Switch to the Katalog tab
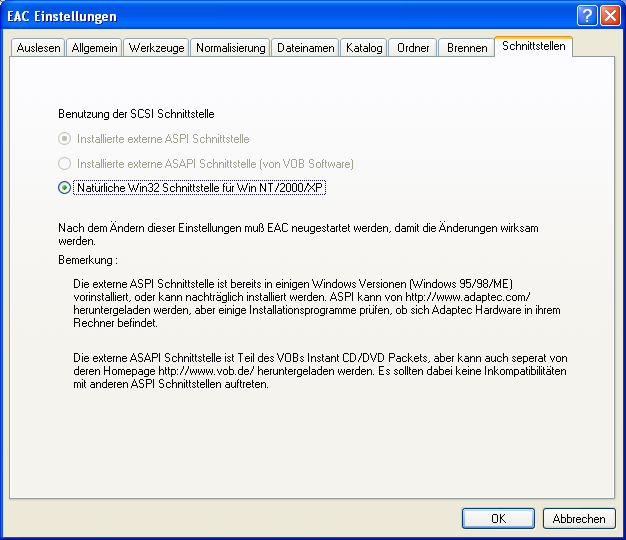Viewport: 626px width, 540px height. 364,48
